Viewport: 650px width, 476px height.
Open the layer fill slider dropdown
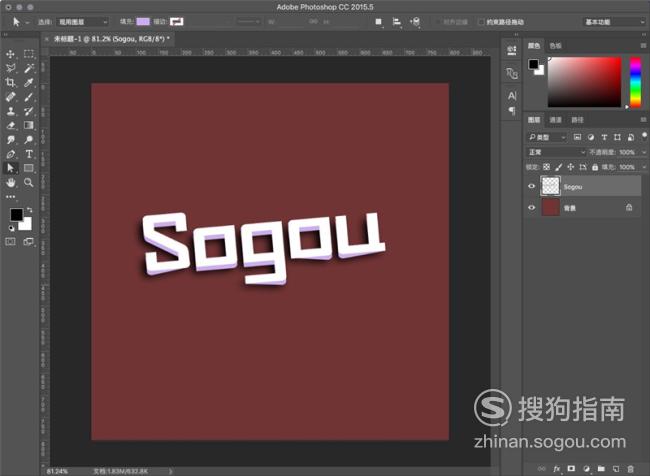644,167
